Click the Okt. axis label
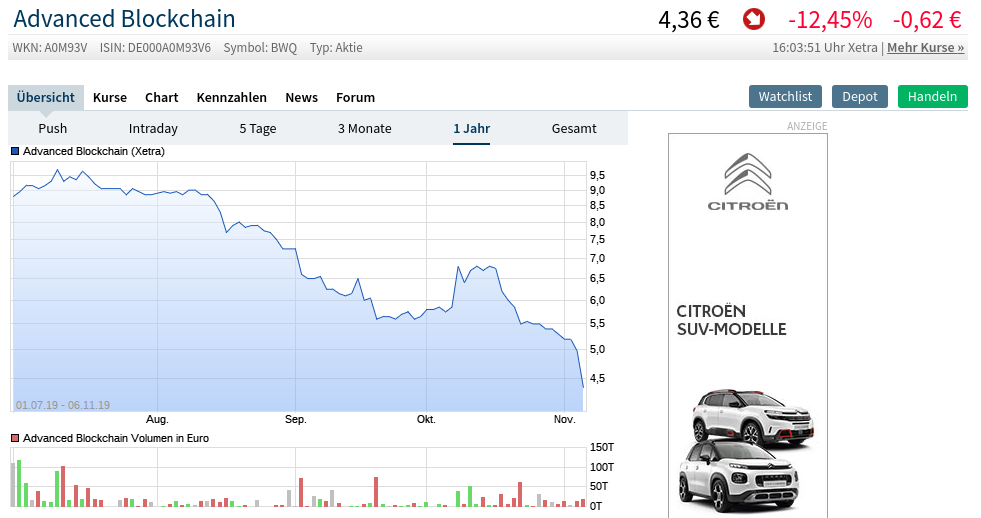Viewport: 981px width, 518px height. coord(426,419)
